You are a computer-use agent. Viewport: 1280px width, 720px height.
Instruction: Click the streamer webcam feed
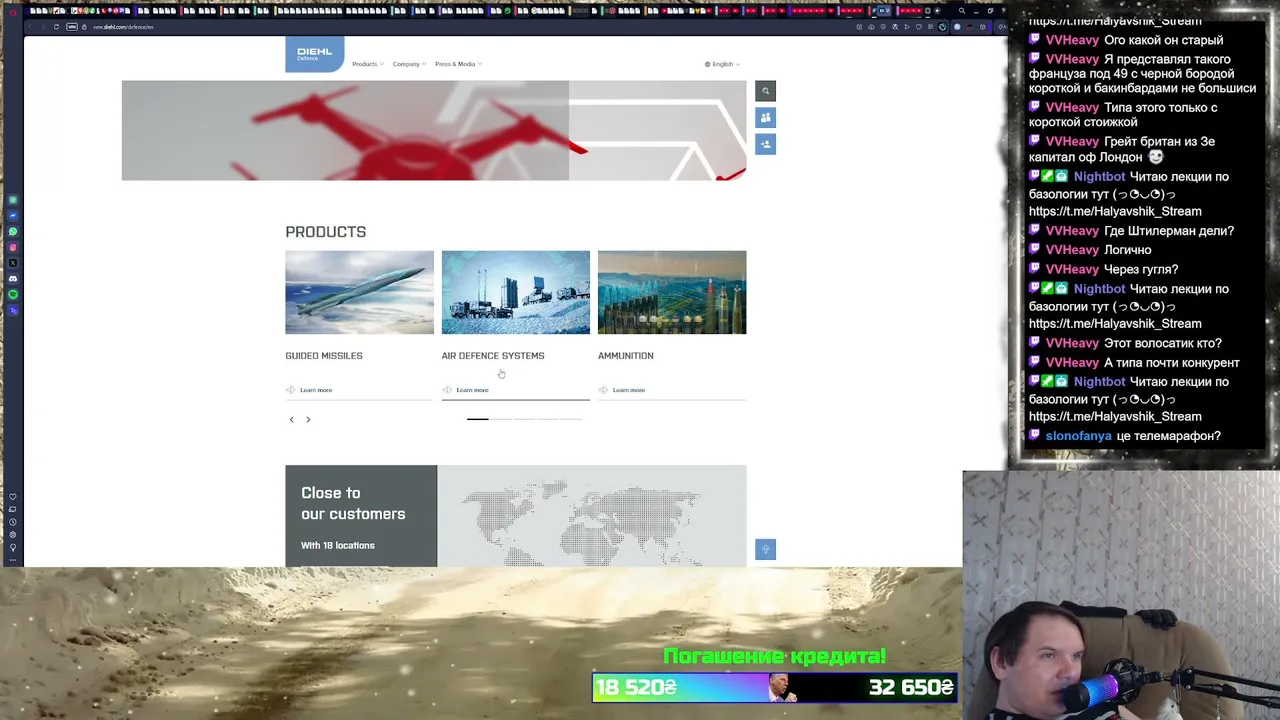click(1121, 596)
